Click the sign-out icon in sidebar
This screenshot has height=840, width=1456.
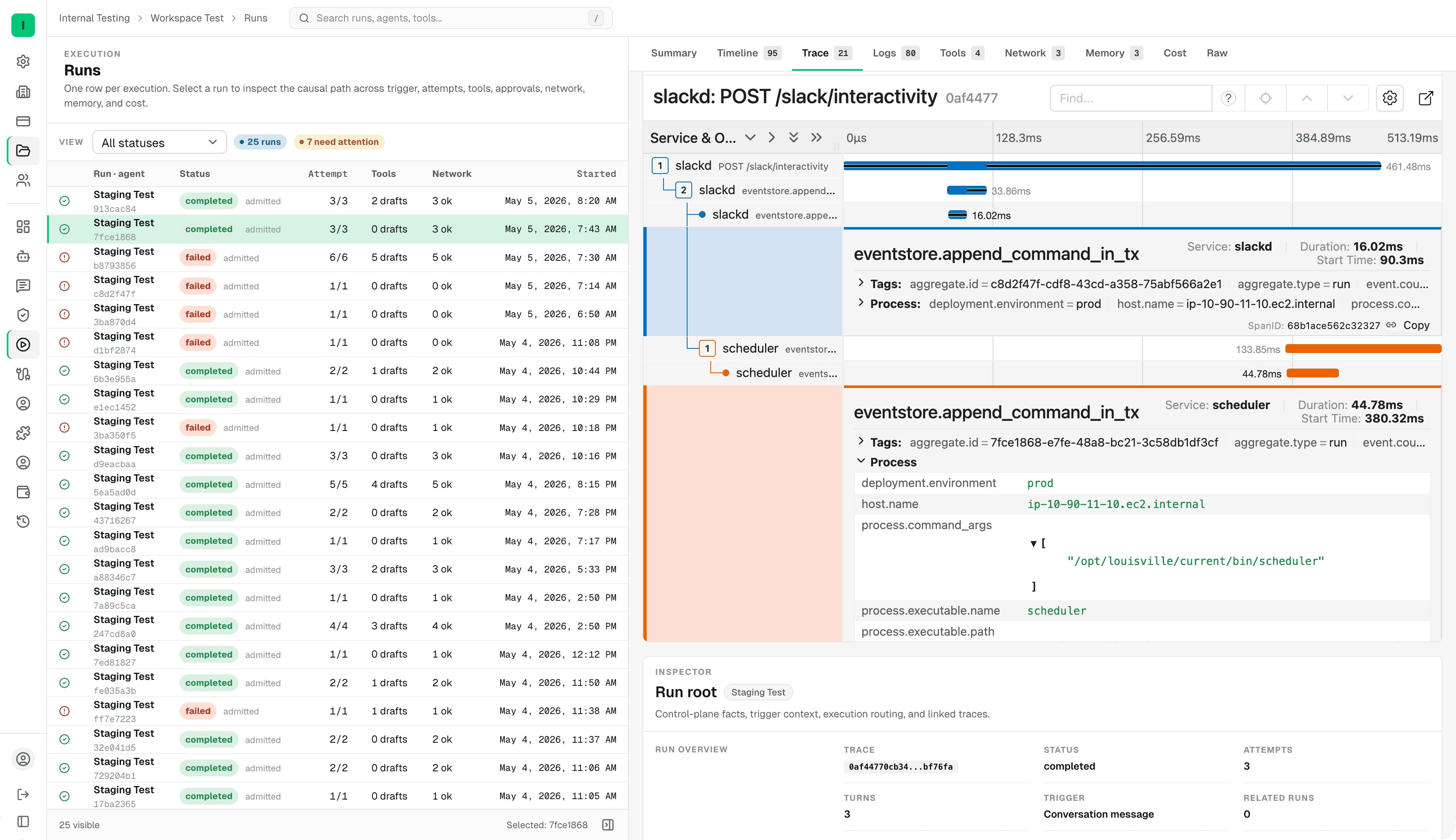click(23, 795)
